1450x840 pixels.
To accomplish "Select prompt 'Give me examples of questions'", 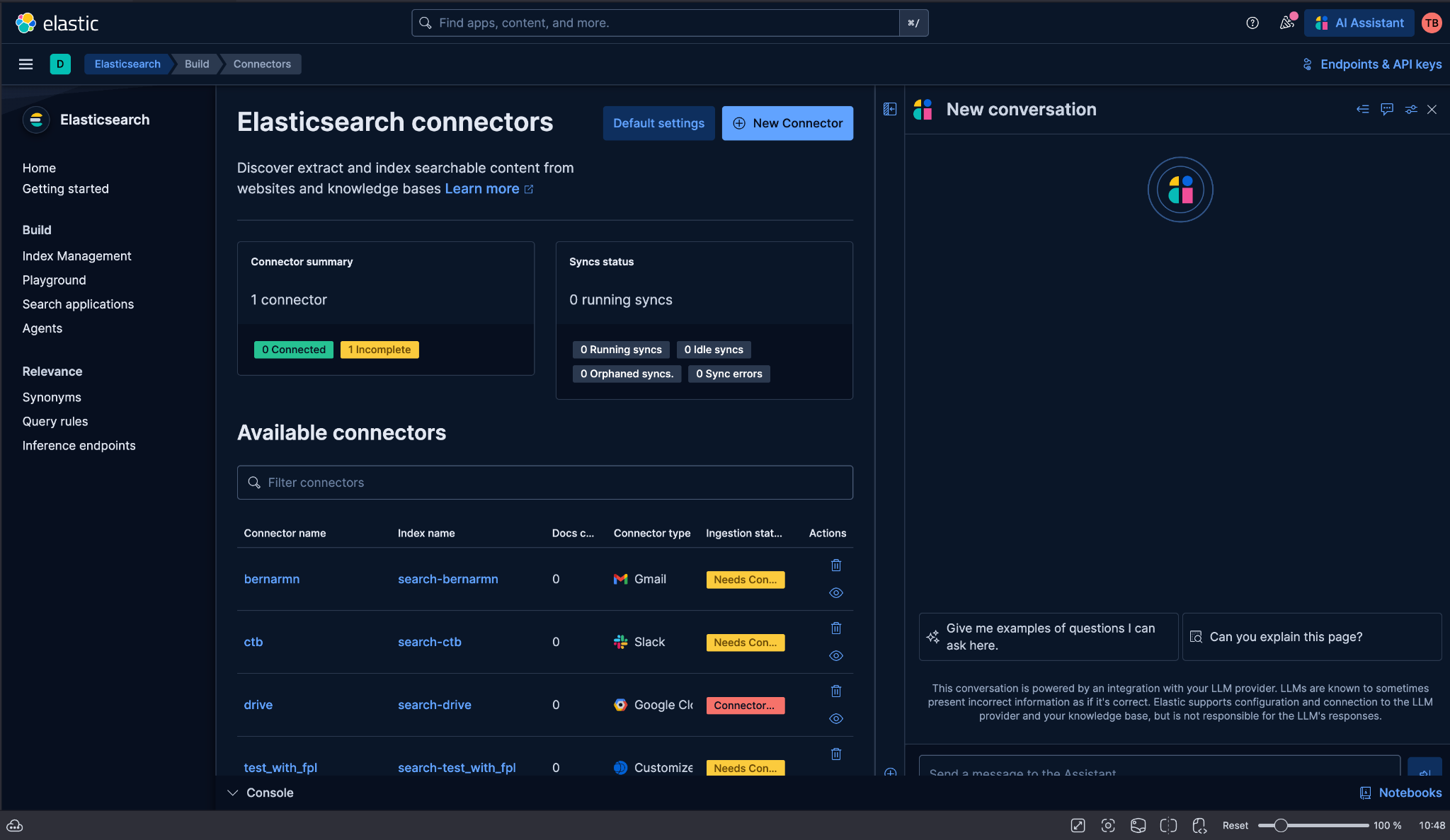I will tap(1049, 637).
